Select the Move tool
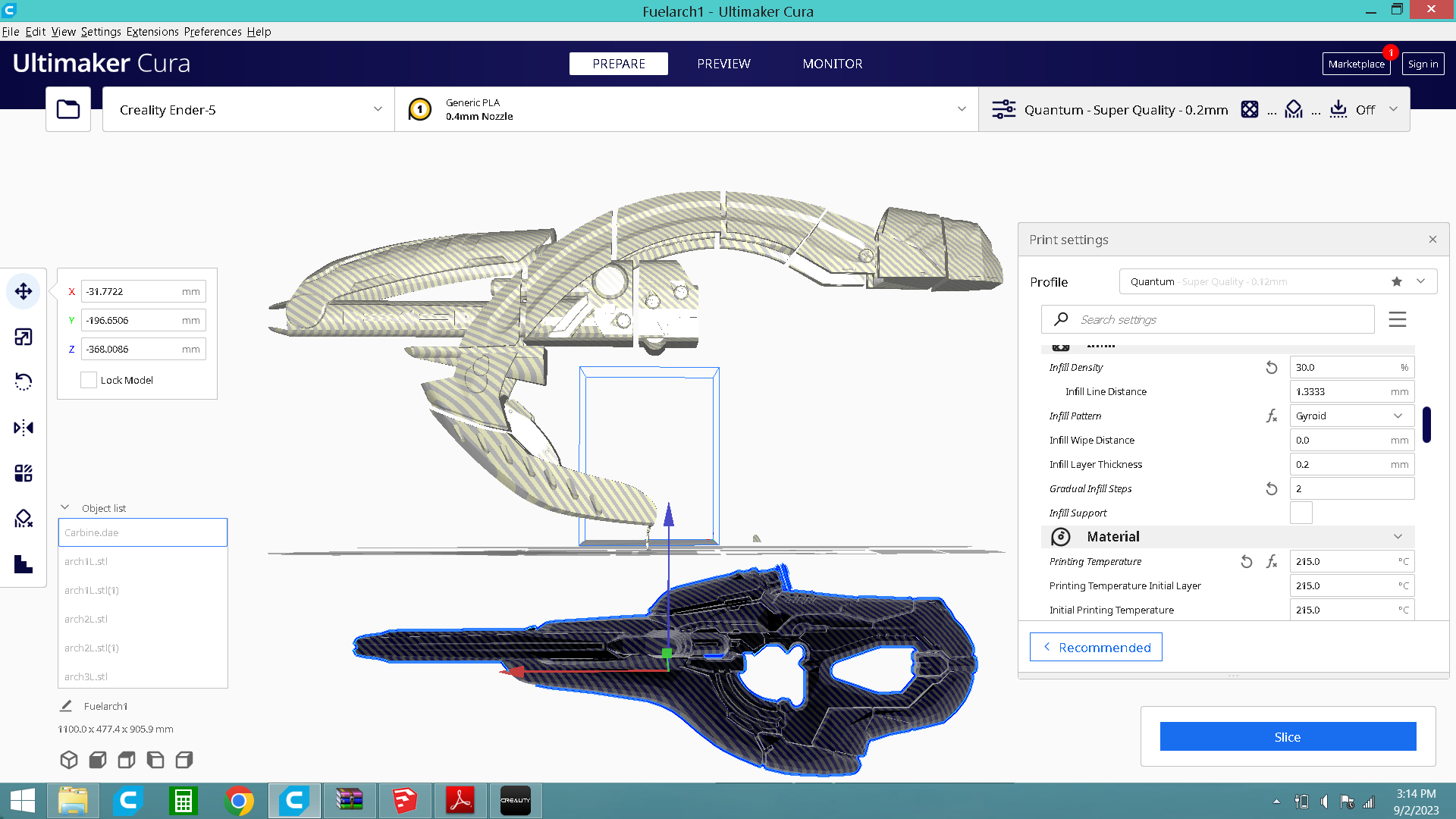The height and width of the screenshot is (819, 1456). pyautogui.click(x=24, y=291)
